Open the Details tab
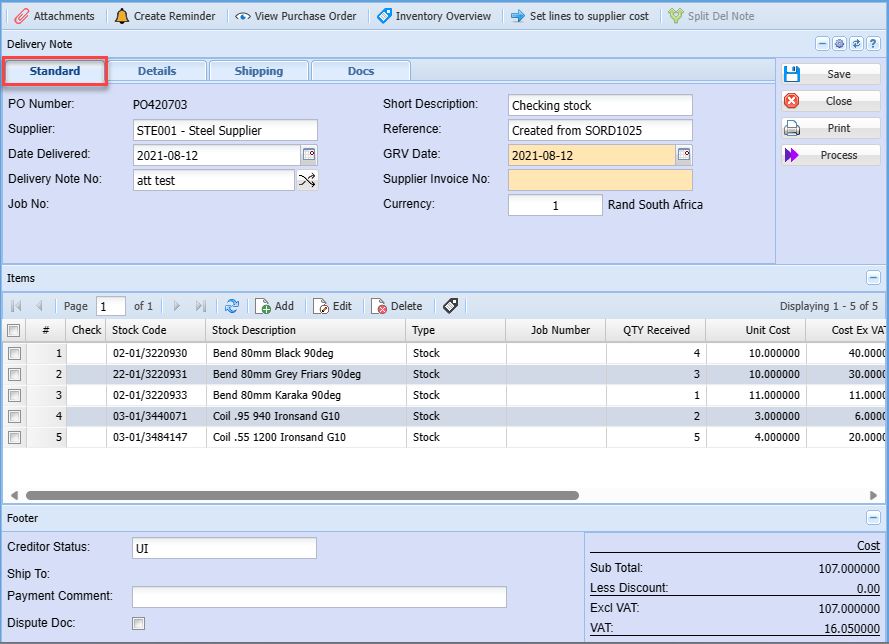The height and width of the screenshot is (644, 889). tap(157, 71)
